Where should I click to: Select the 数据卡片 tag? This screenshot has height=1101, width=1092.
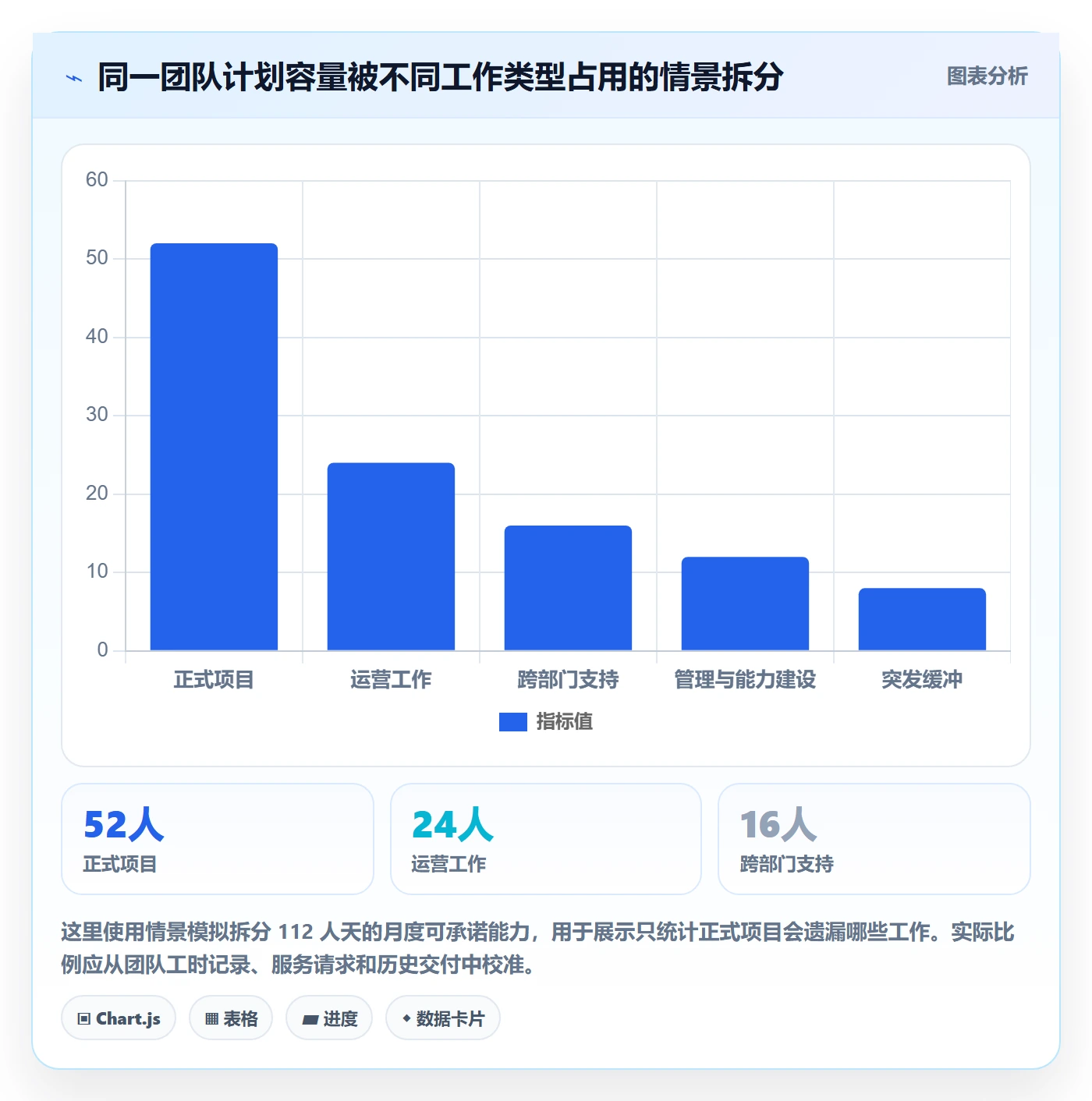pos(443,1018)
